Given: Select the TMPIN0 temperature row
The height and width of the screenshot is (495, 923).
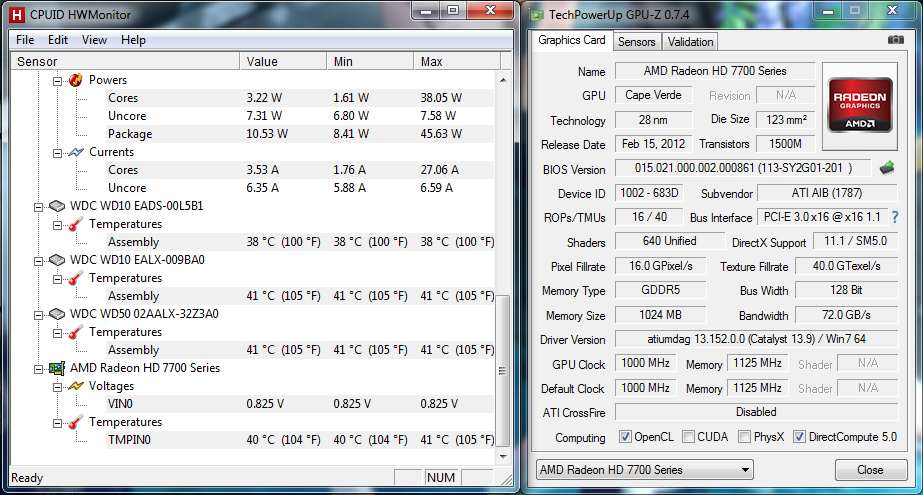Looking at the screenshot, I should tap(300, 440).
